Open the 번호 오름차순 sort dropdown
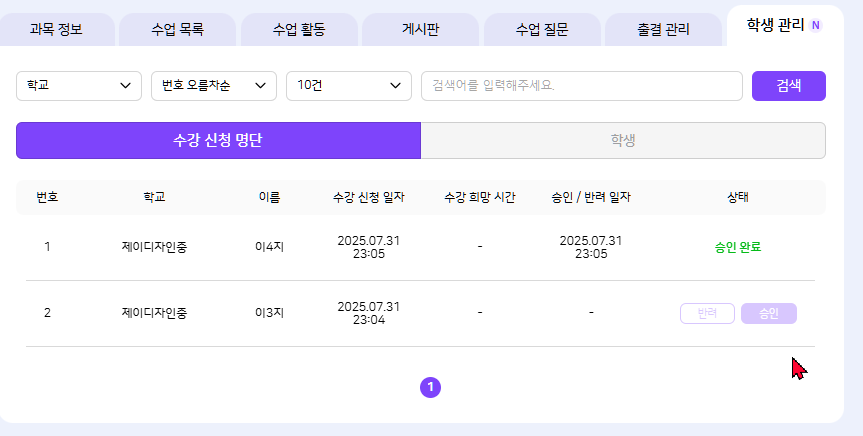The width and height of the screenshot is (863, 436). [x=213, y=86]
